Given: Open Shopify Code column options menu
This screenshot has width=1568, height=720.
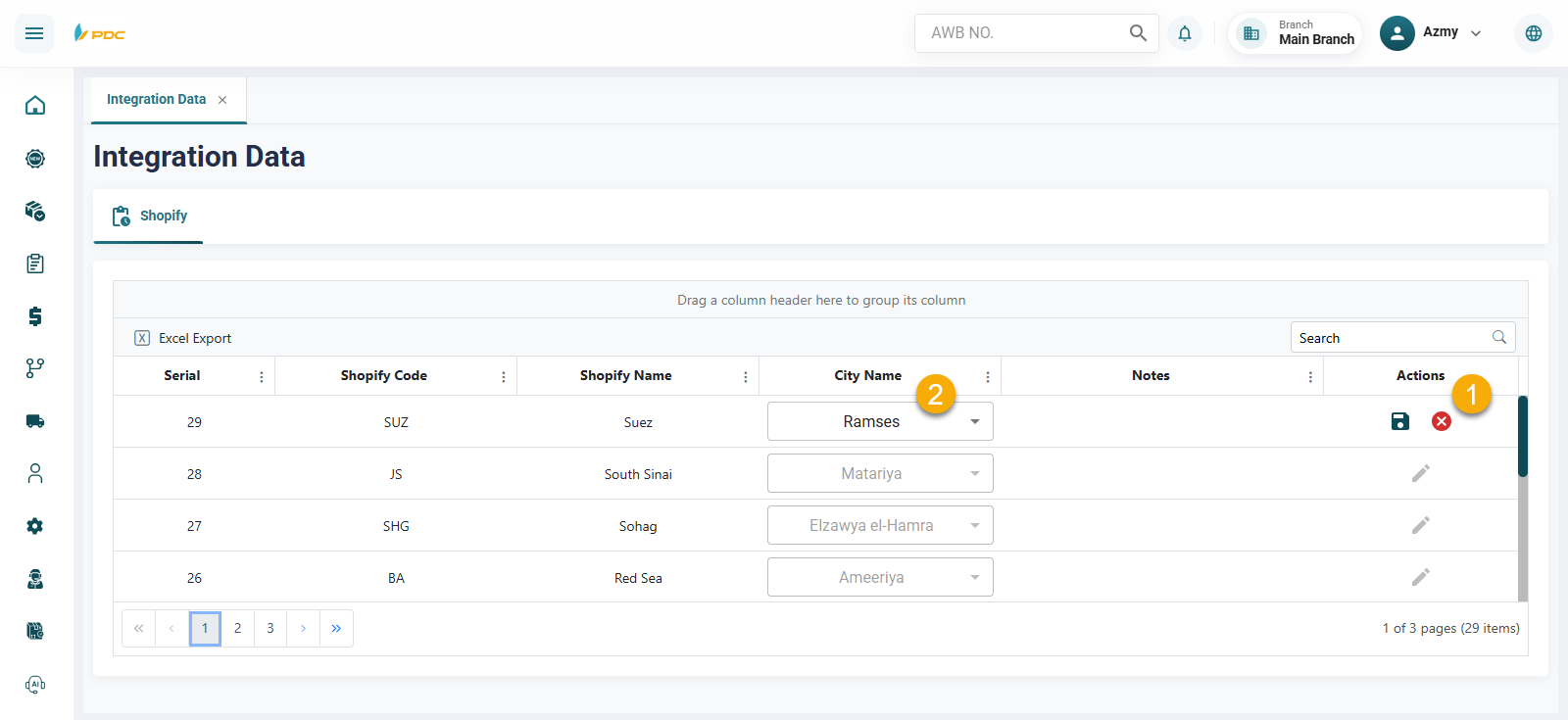Looking at the screenshot, I should [504, 376].
